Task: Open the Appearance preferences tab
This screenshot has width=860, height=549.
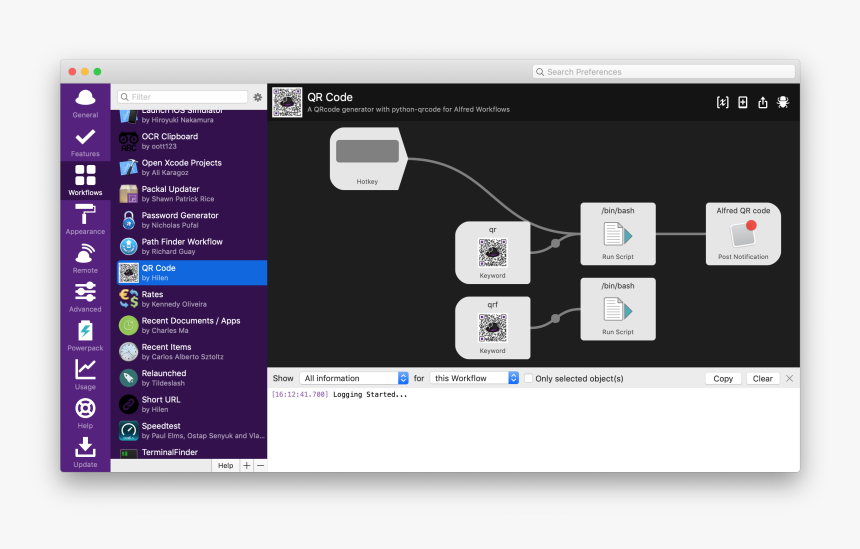Action: [x=85, y=219]
